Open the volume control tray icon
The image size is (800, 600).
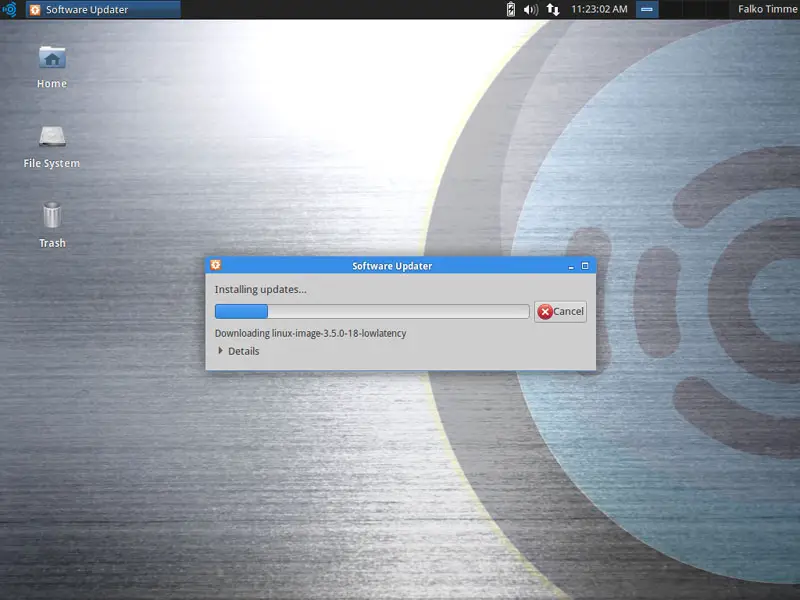click(x=531, y=9)
